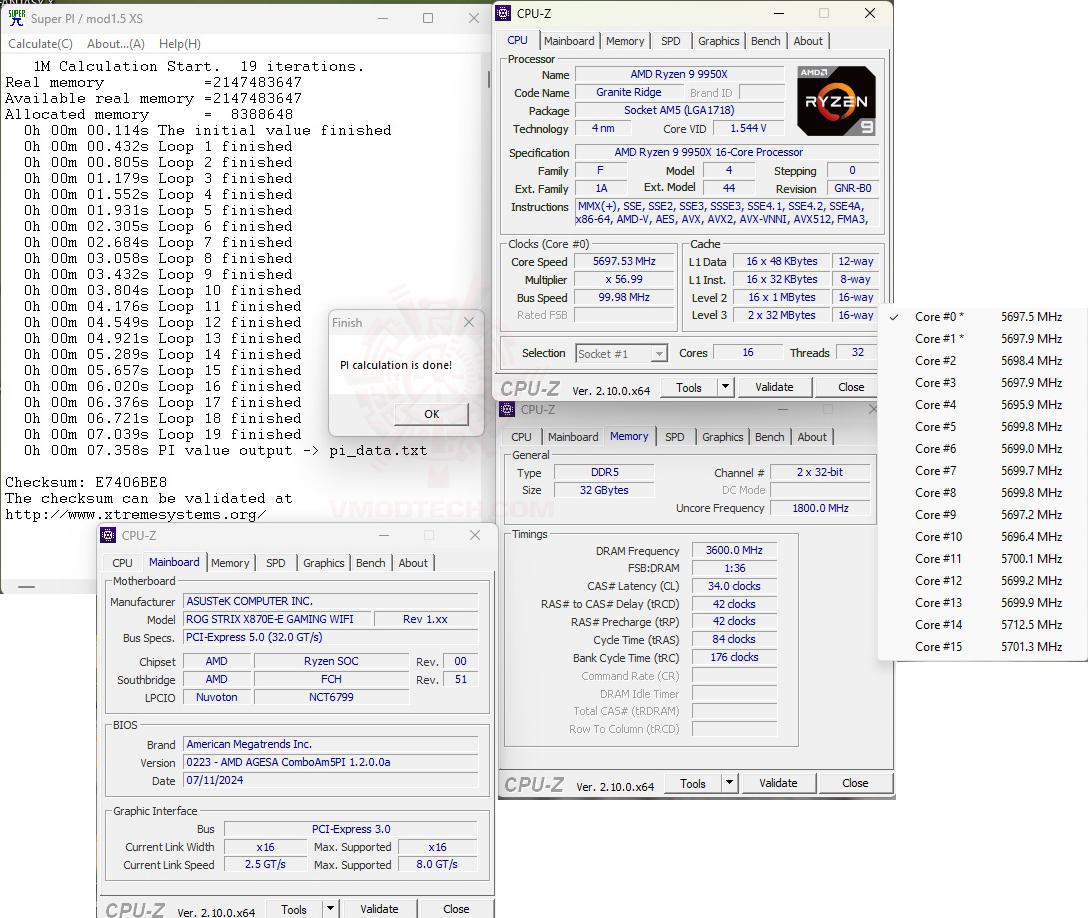Click the CPU-Z icon in the title bar
This screenshot has width=1088, height=918.
(503, 14)
